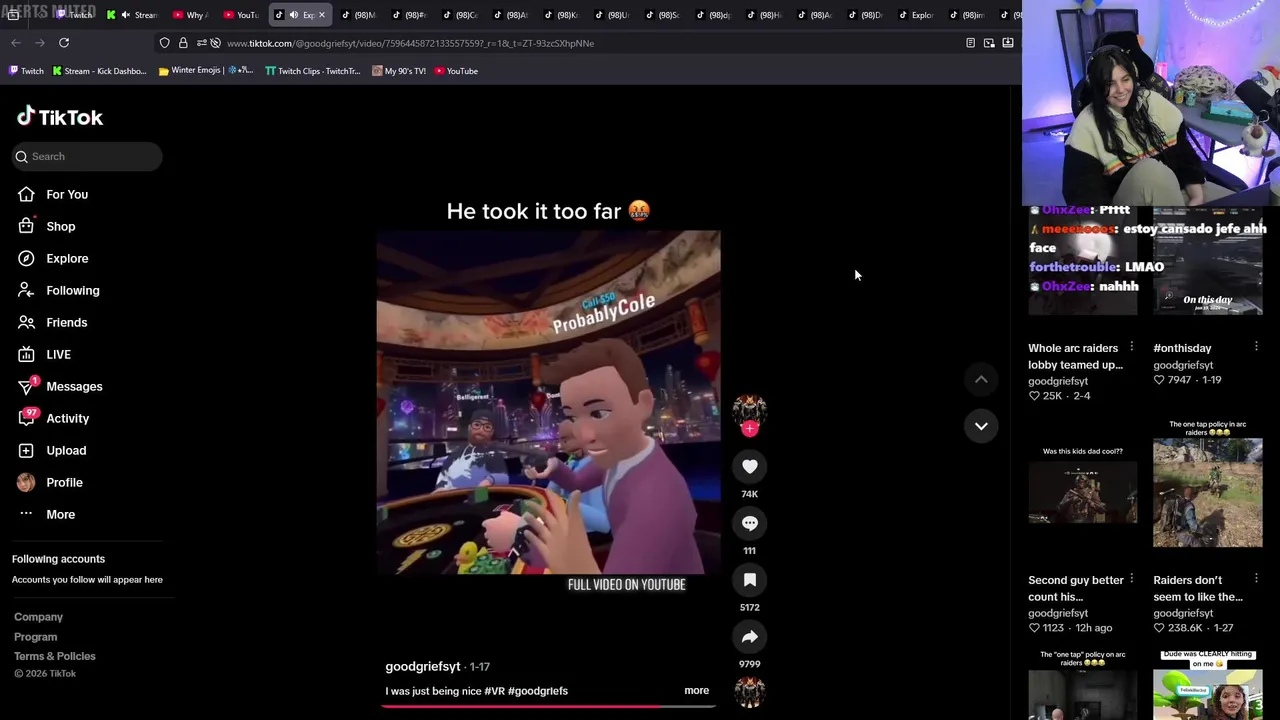
Task: Bookmark the video with favorites icon
Action: click(x=749, y=580)
